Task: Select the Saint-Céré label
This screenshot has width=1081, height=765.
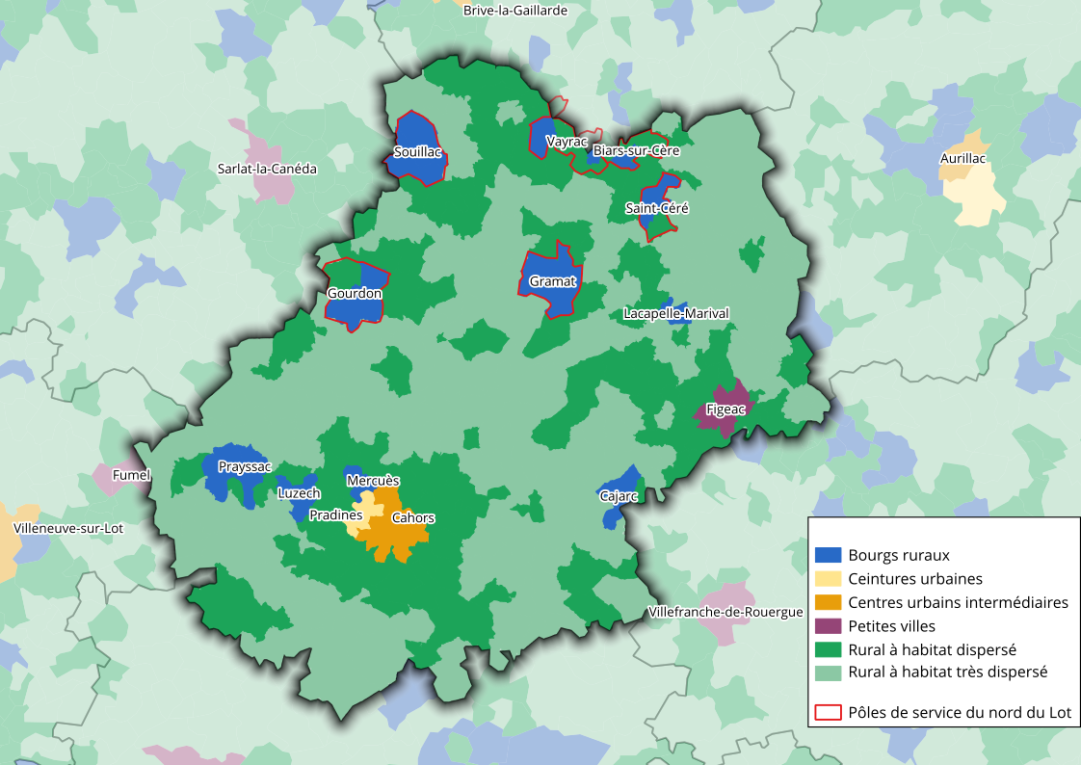Action: pyautogui.click(x=657, y=209)
